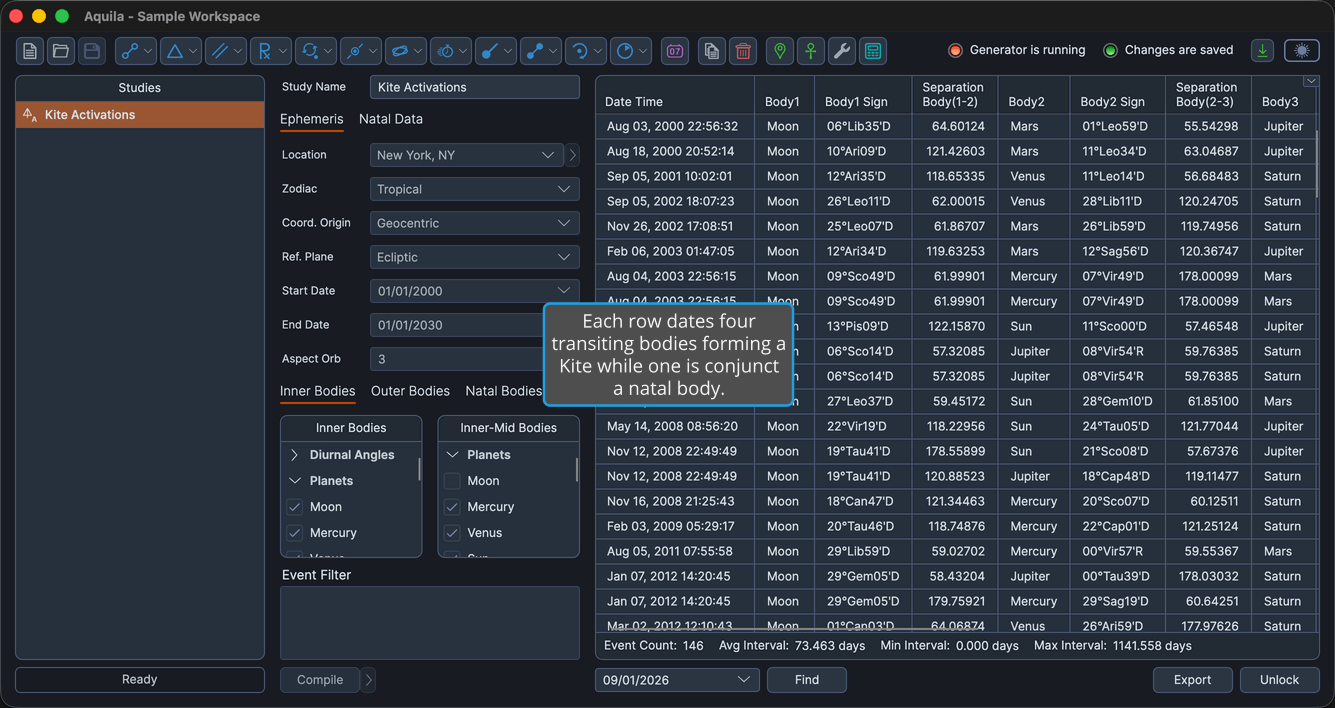Click the green location pin icon

tap(780, 51)
